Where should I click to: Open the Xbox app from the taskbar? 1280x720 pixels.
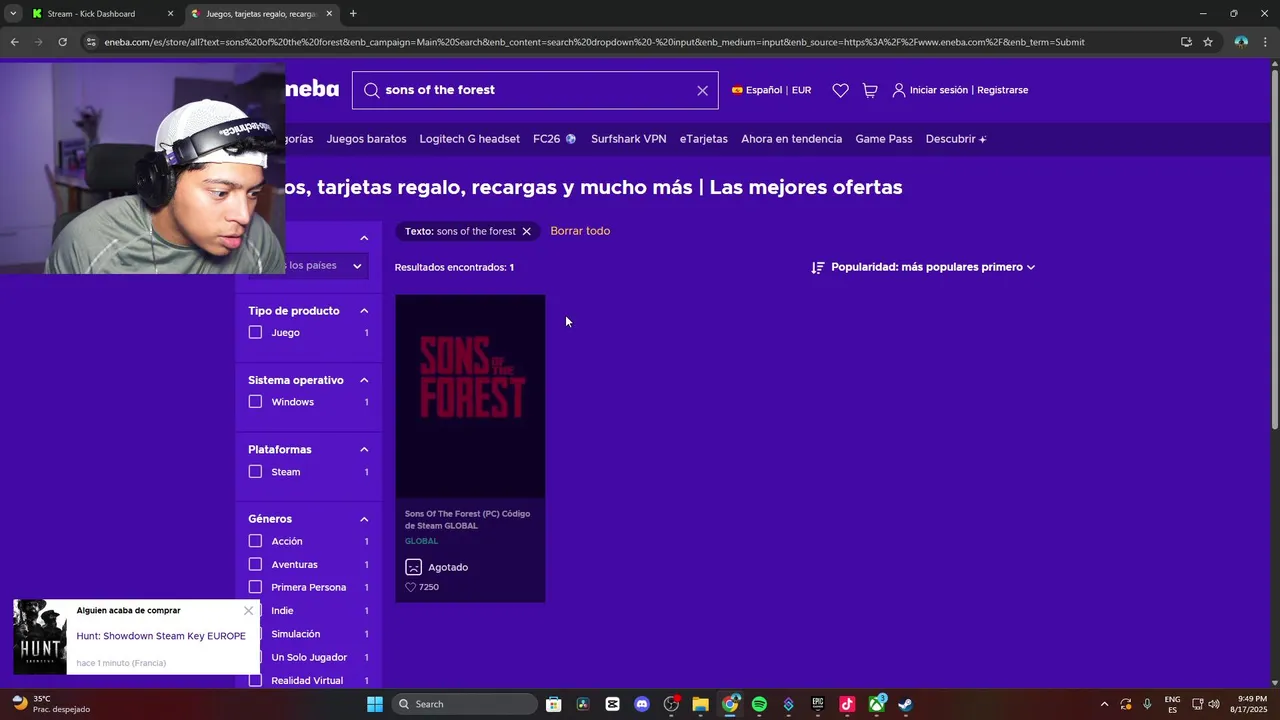877,704
